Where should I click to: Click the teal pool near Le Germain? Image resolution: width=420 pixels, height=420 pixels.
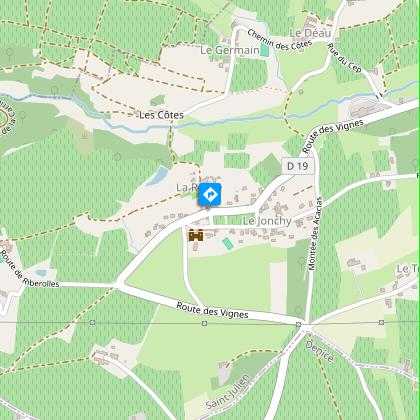tap(264, 50)
